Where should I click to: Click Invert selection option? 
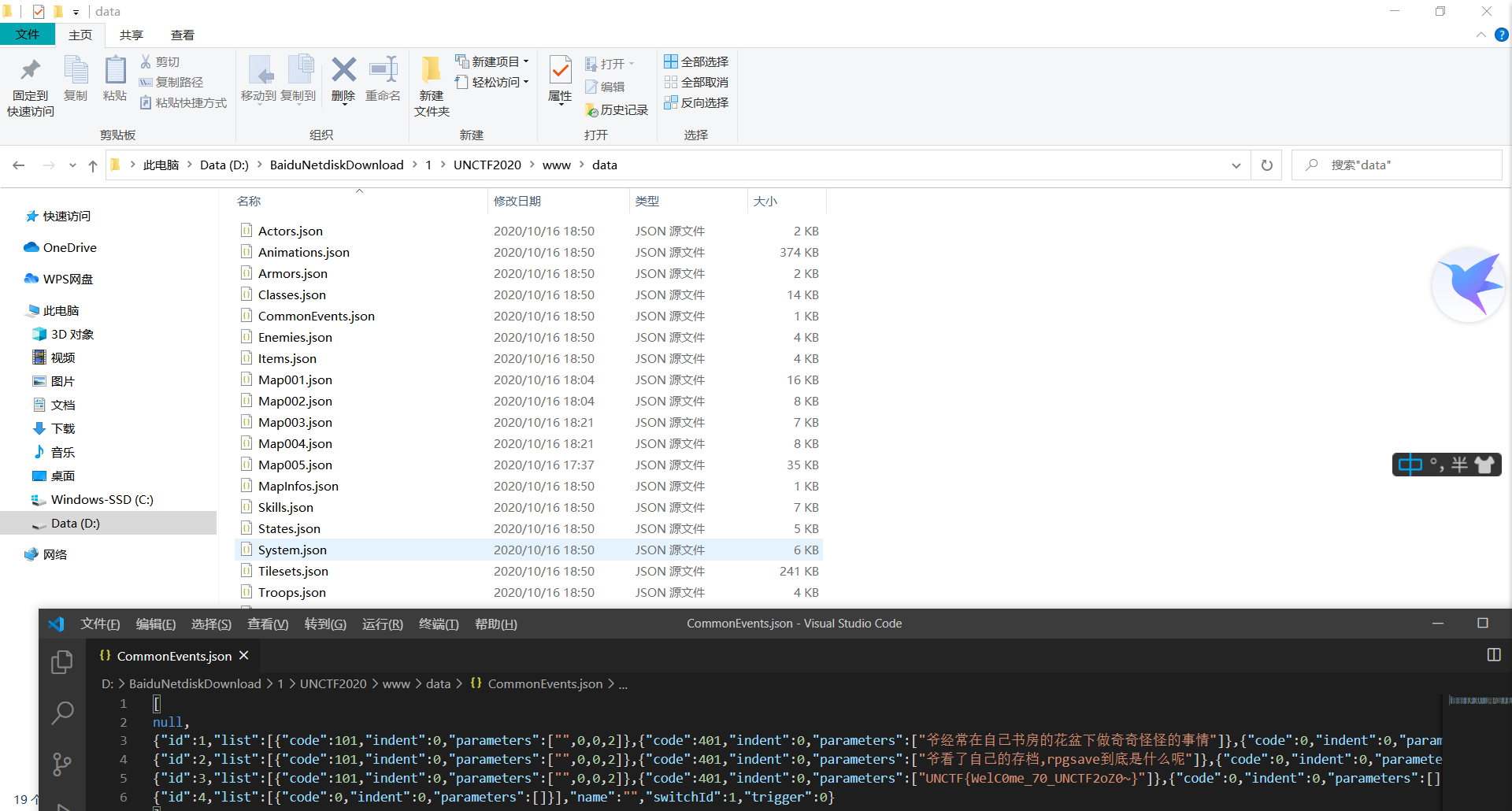tap(696, 102)
